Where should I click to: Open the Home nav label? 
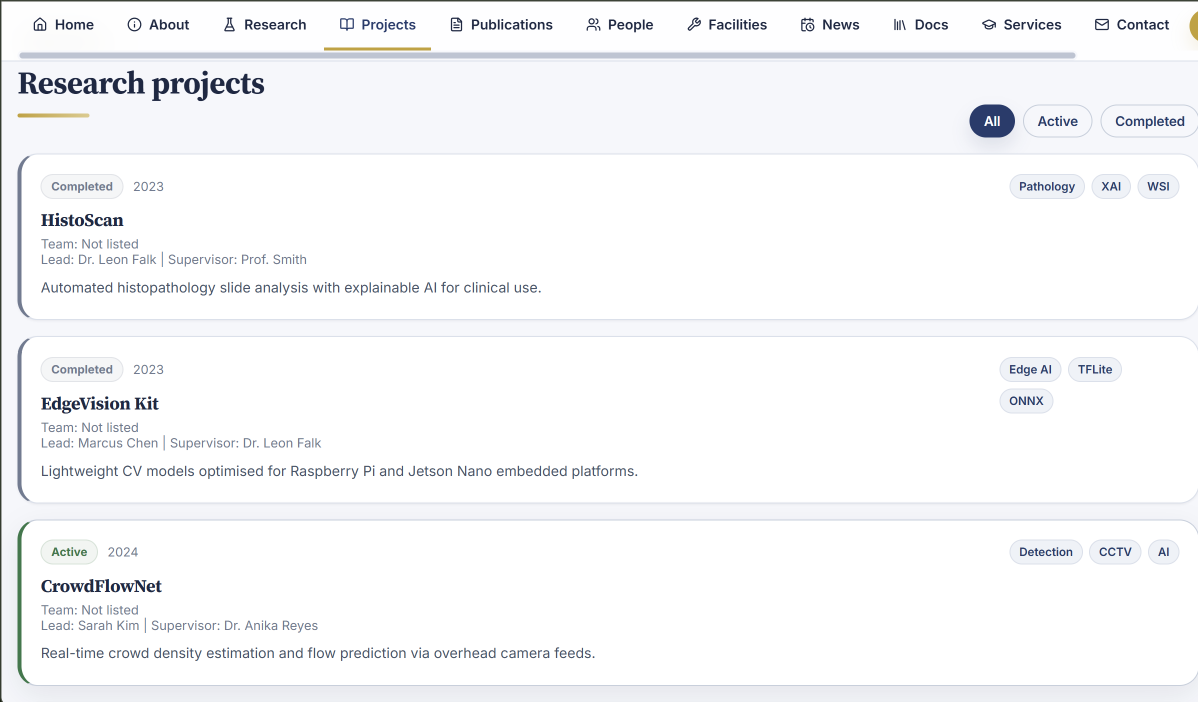pos(74,24)
